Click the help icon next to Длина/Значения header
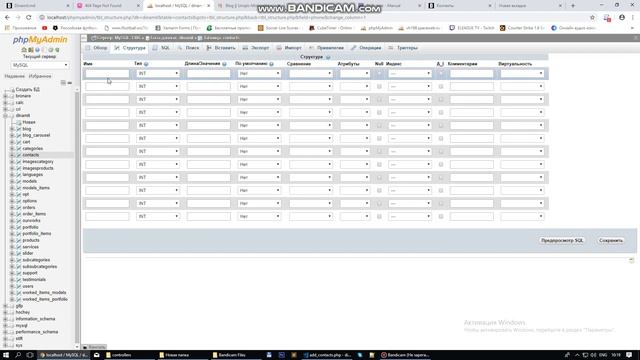 (224, 64)
